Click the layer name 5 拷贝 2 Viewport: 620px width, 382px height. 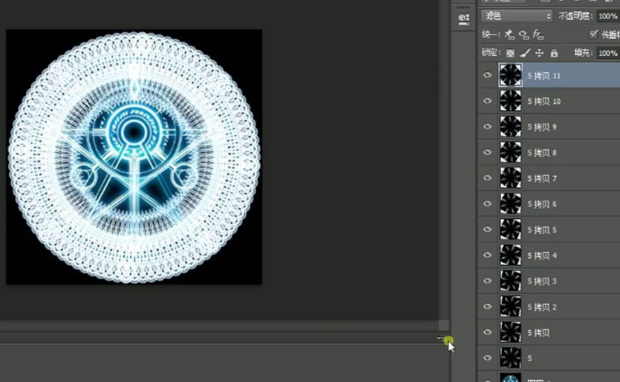(x=542, y=307)
